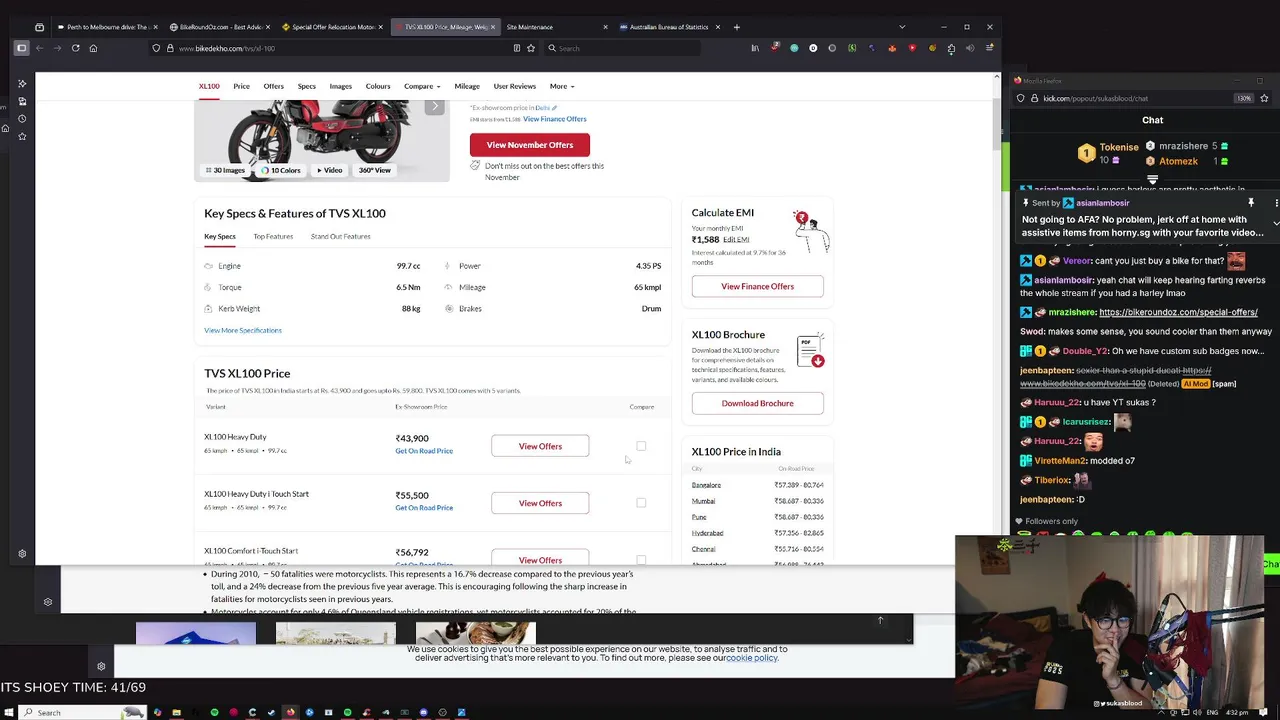Check compare box for Heavy Duty i-Touch Start
This screenshot has height=720, width=1280.
click(x=641, y=503)
